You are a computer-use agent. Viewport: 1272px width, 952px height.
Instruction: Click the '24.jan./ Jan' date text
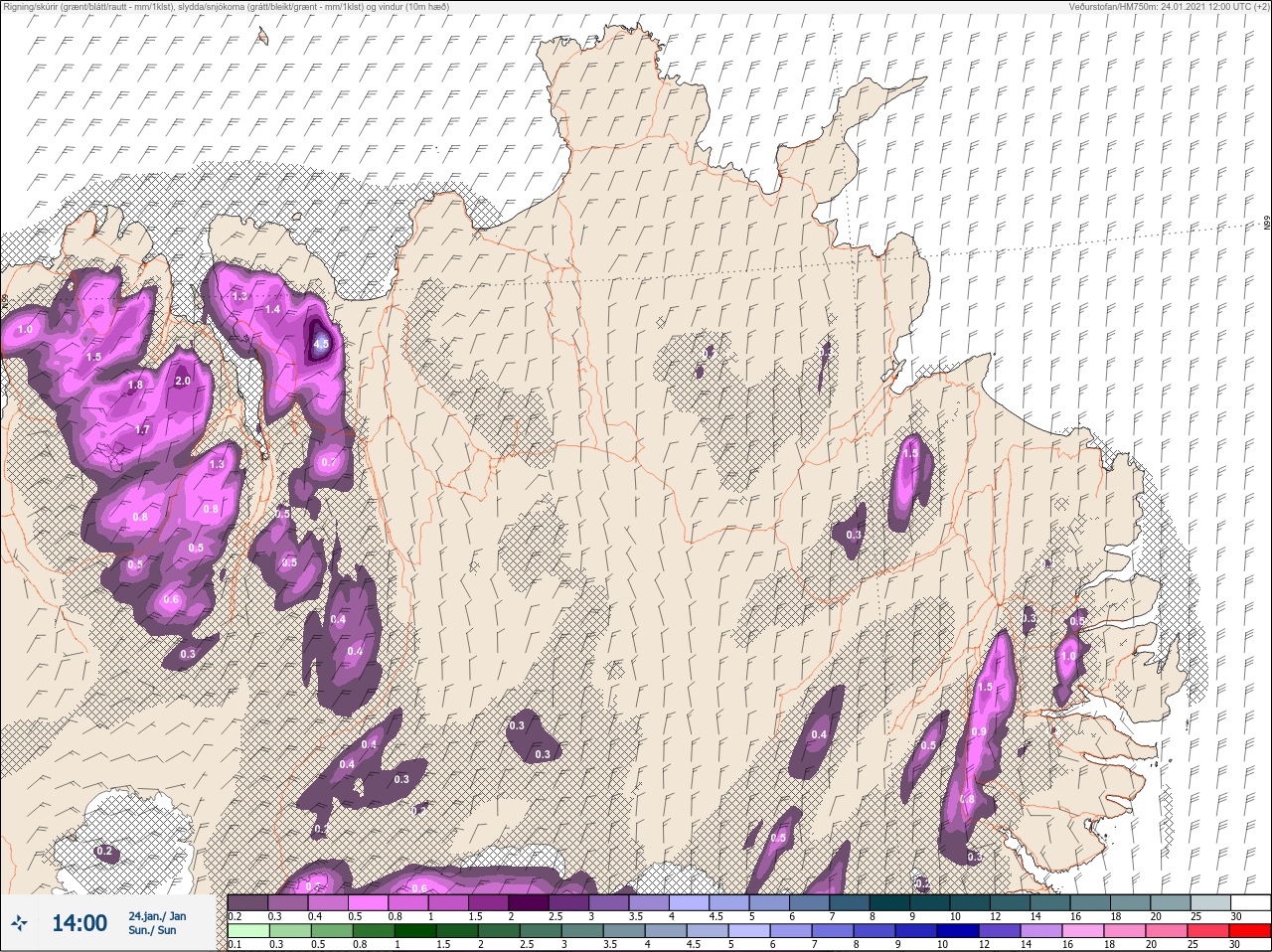coord(157,915)
